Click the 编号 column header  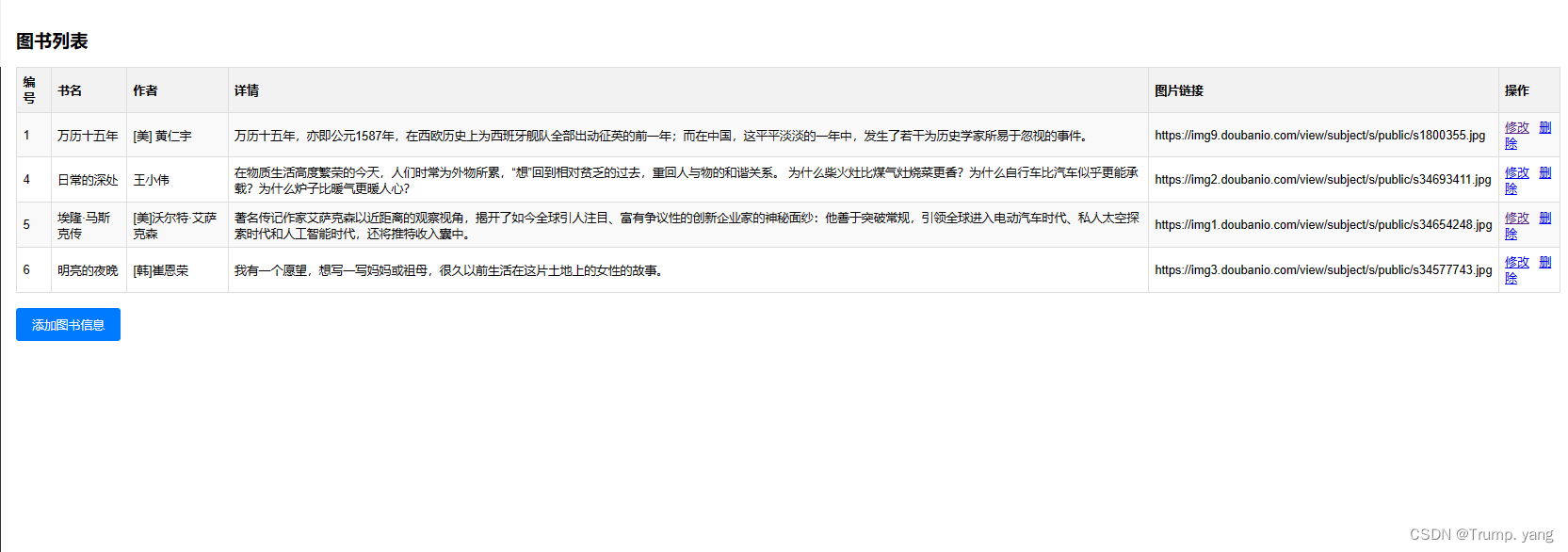pos(33,90)
